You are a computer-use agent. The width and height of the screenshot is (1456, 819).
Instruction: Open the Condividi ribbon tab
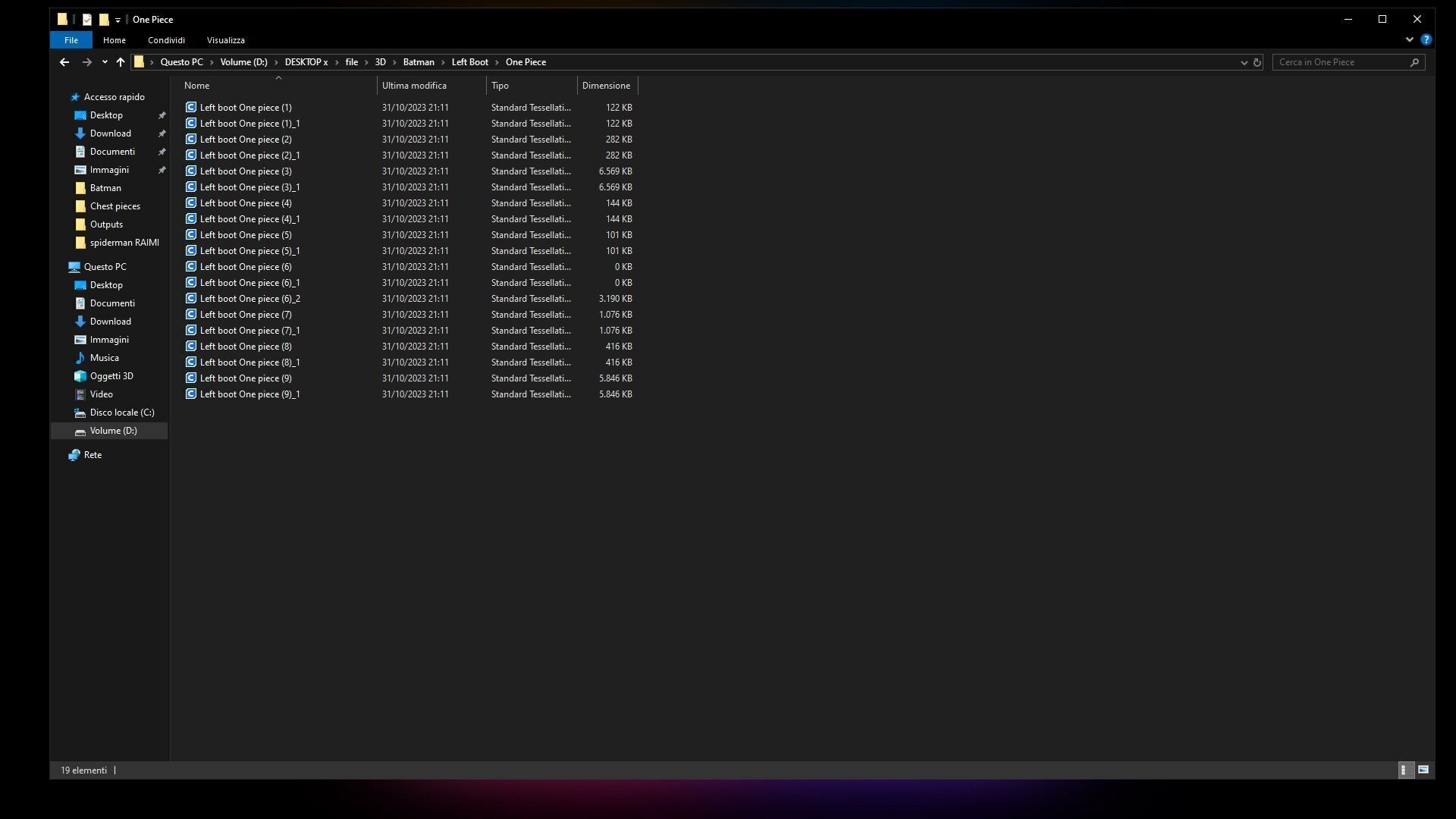coord(166,40)
